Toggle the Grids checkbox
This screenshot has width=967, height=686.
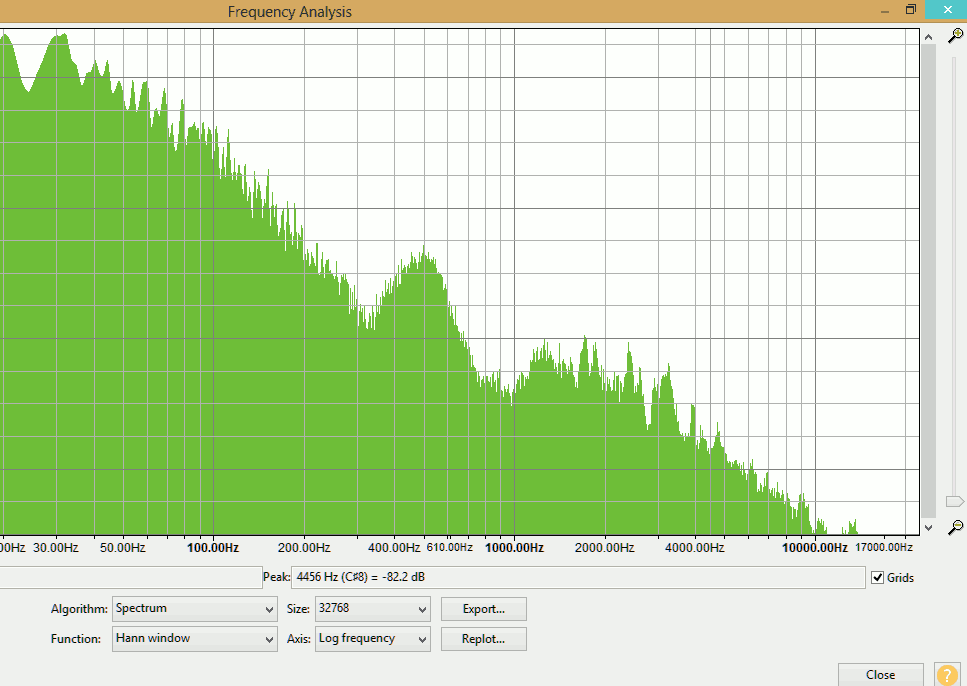(877, 577)
